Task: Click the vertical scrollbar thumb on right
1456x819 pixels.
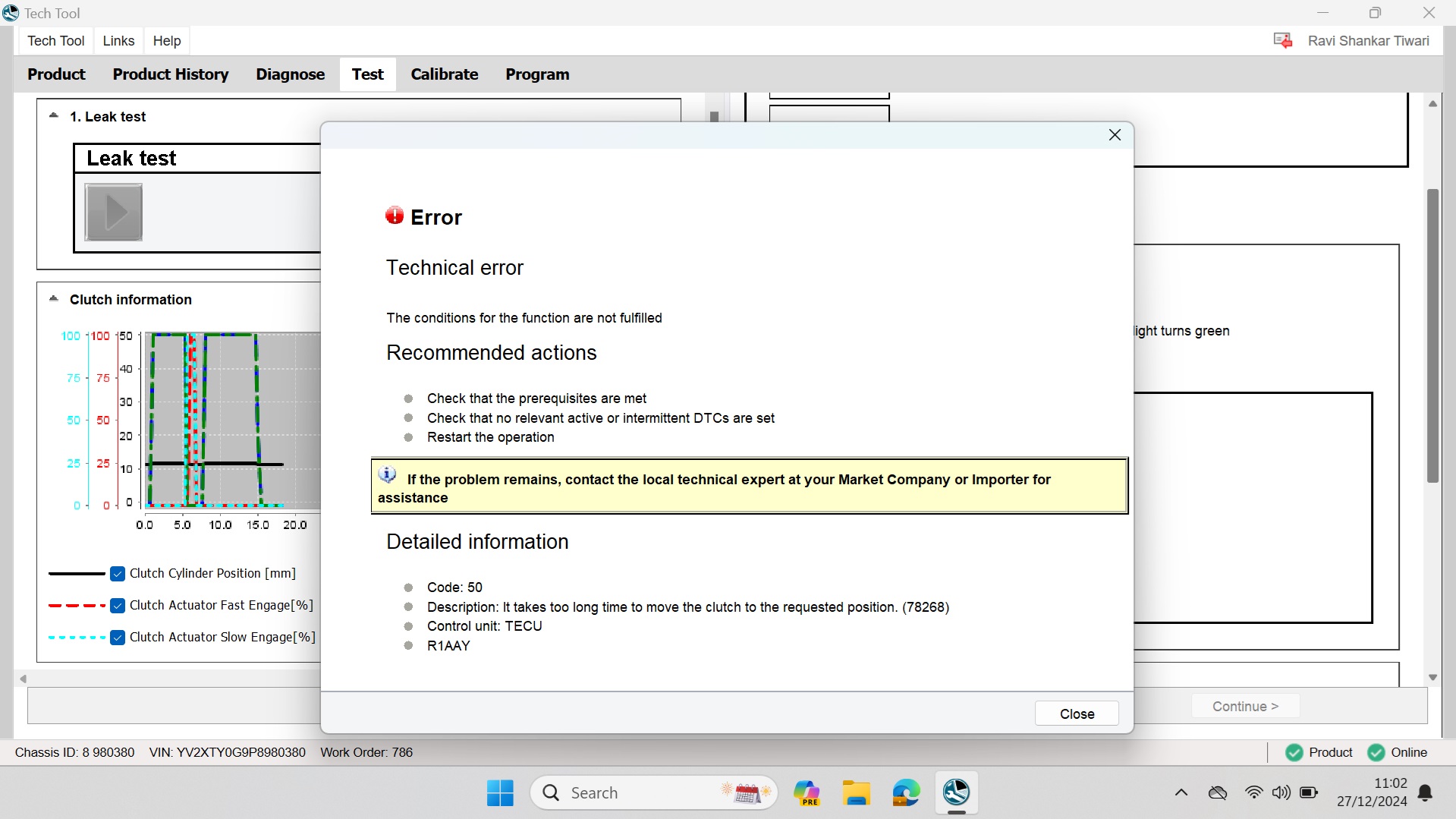Action: [1432, 335]
